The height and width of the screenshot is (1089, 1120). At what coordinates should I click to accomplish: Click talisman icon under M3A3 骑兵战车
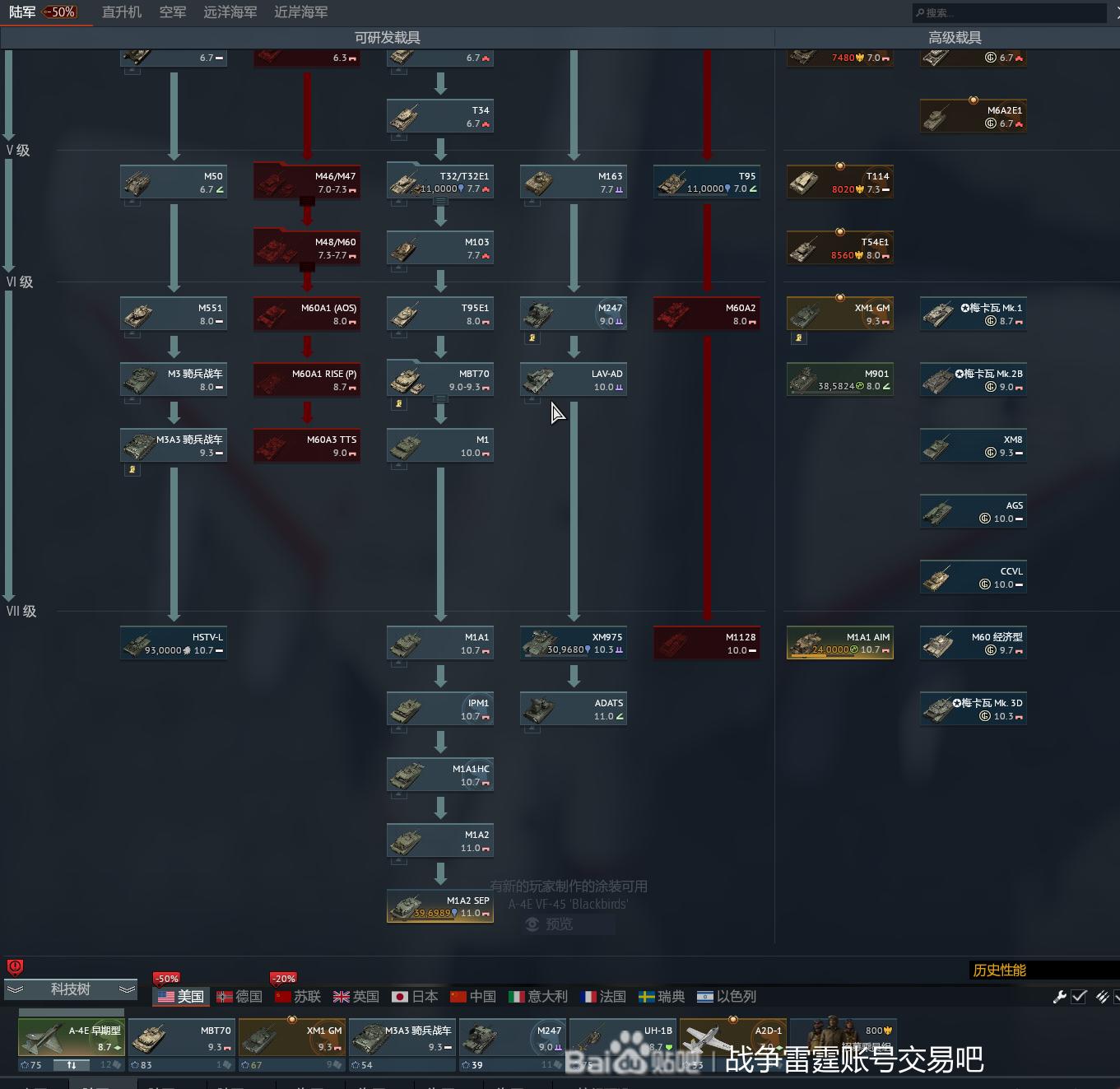(x=132, y=469)
